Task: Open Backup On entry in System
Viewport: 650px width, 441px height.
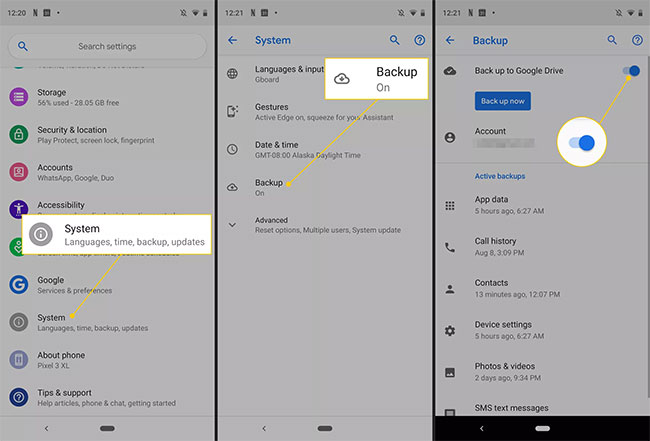Action: point(325,187)
